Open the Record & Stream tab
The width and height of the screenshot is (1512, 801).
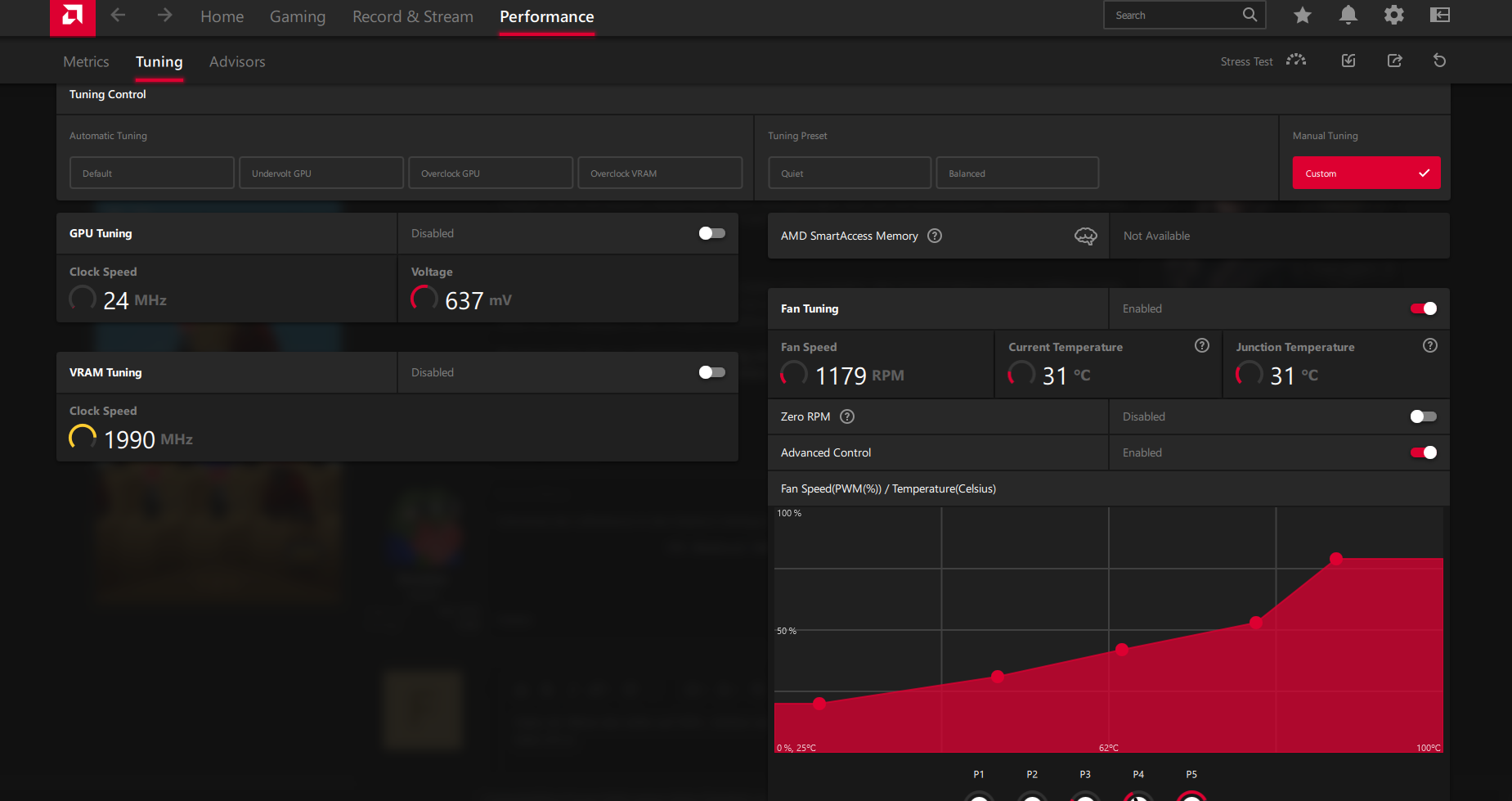point(413,16)
